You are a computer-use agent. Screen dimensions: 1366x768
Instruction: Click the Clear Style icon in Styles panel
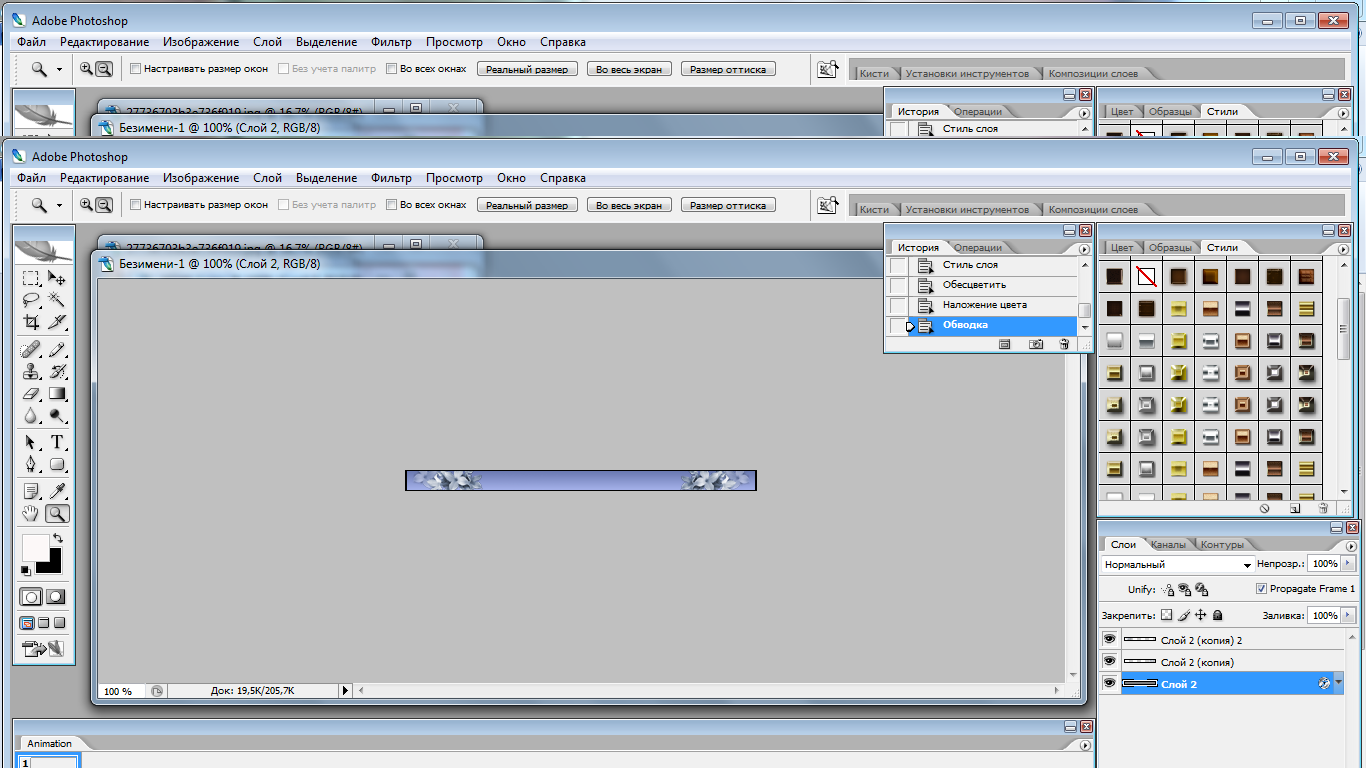[1265, 508]
